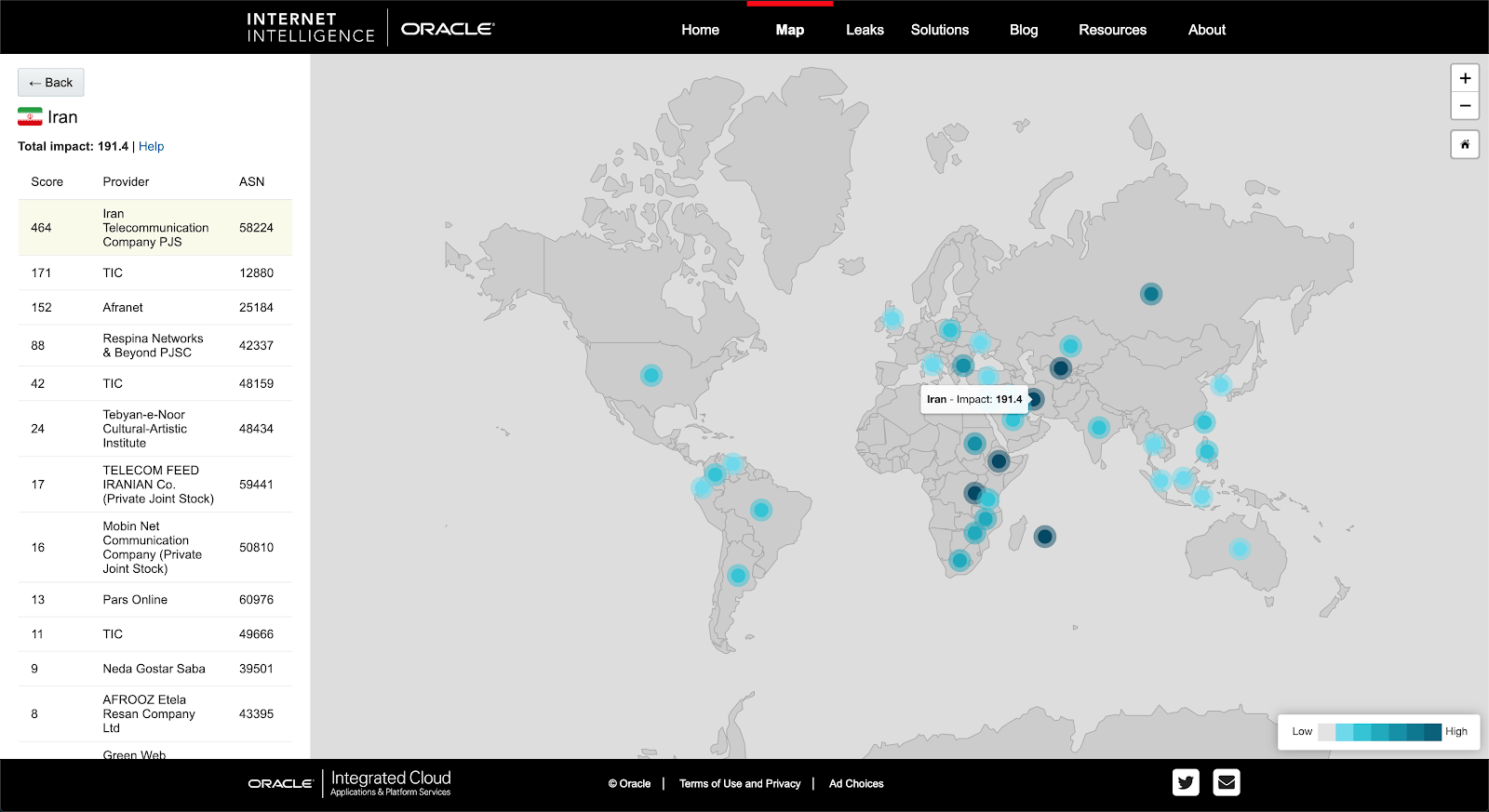This screenshot has height=812, width=1489.
Task: Click the © Oracle footer link
Action: click(630, 784)
